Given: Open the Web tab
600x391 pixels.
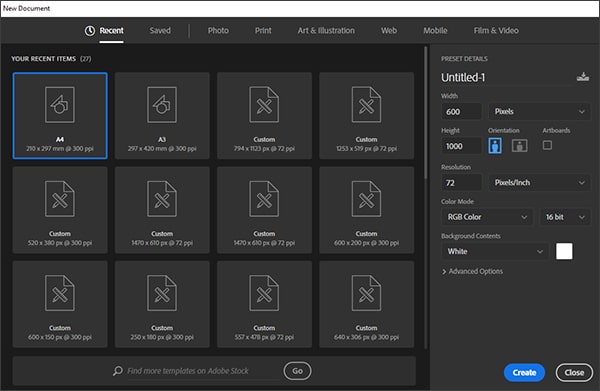Looking at the screenshot, I should pos(389,31).
